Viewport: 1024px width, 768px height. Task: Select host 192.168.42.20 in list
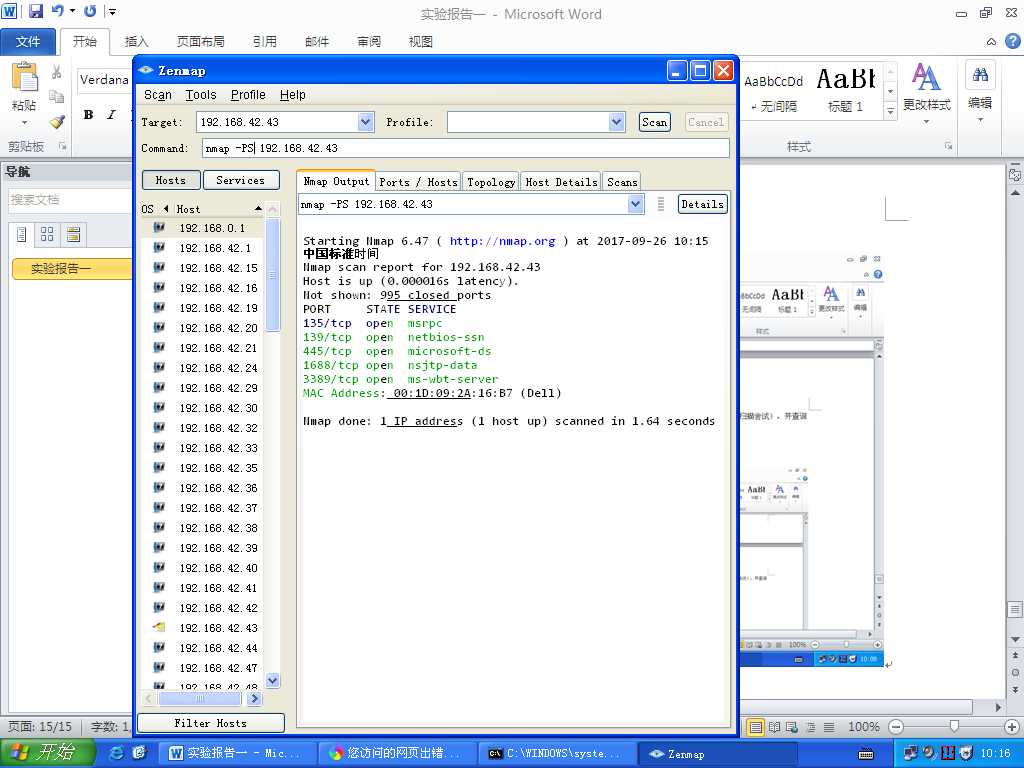[x=218, y=328]
